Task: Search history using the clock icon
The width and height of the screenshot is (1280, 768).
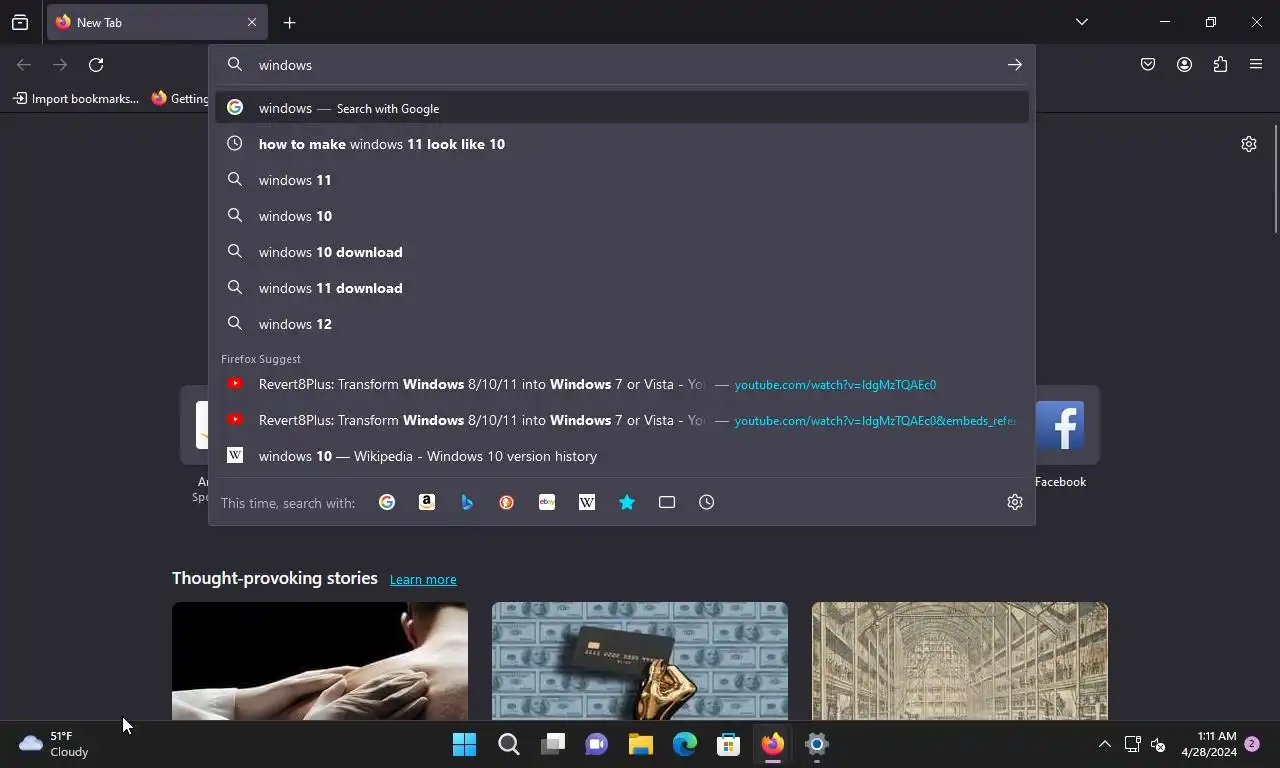Action: tap(707, 502)
